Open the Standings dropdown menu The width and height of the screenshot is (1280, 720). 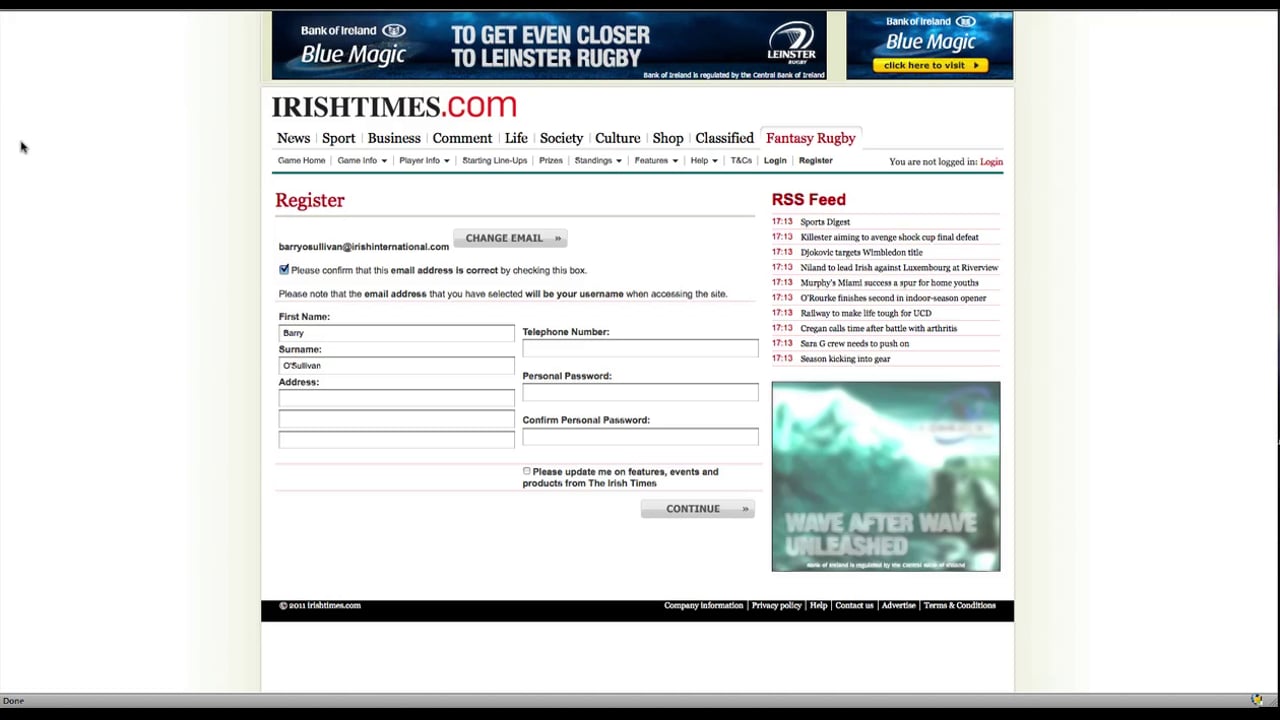[x=598, y=160]
